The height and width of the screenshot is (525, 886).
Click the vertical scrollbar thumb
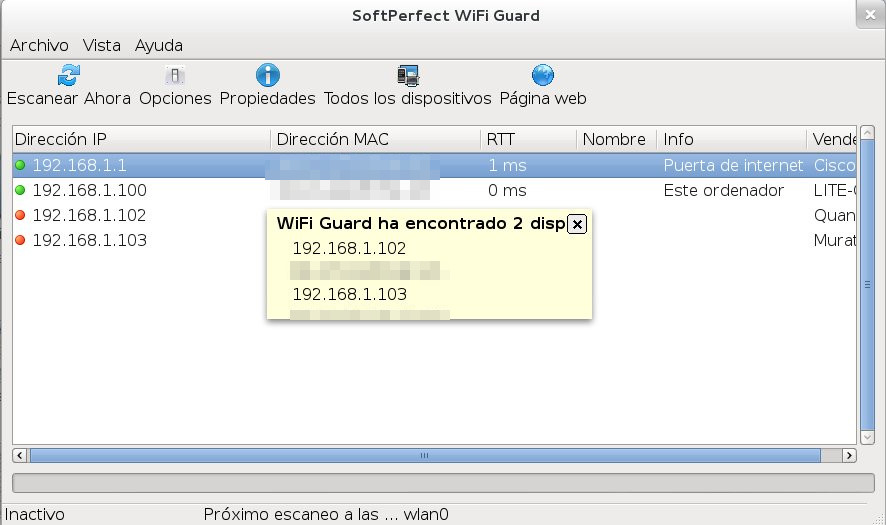(867, 285)
